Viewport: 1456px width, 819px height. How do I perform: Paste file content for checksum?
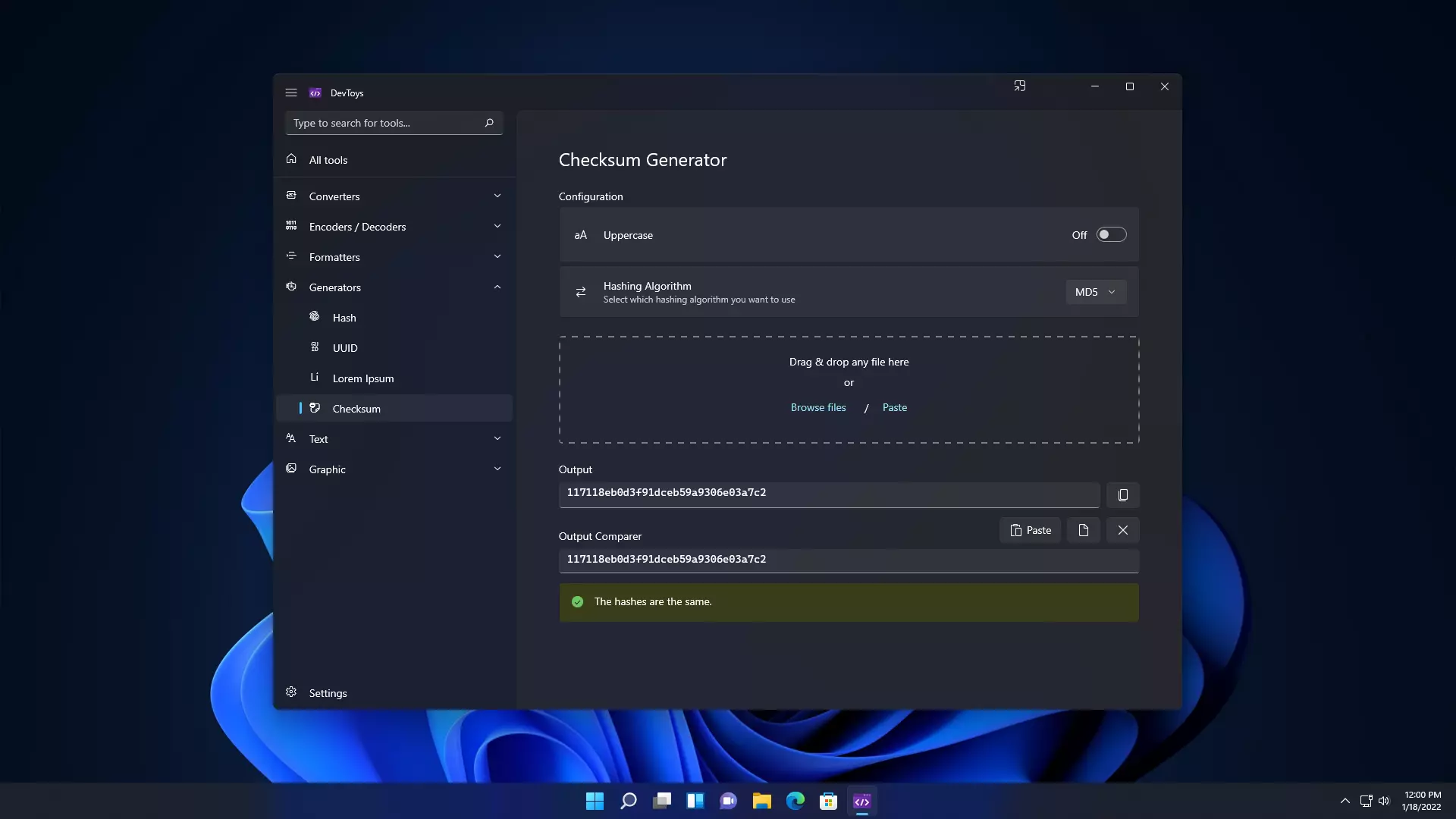point(895,407)
